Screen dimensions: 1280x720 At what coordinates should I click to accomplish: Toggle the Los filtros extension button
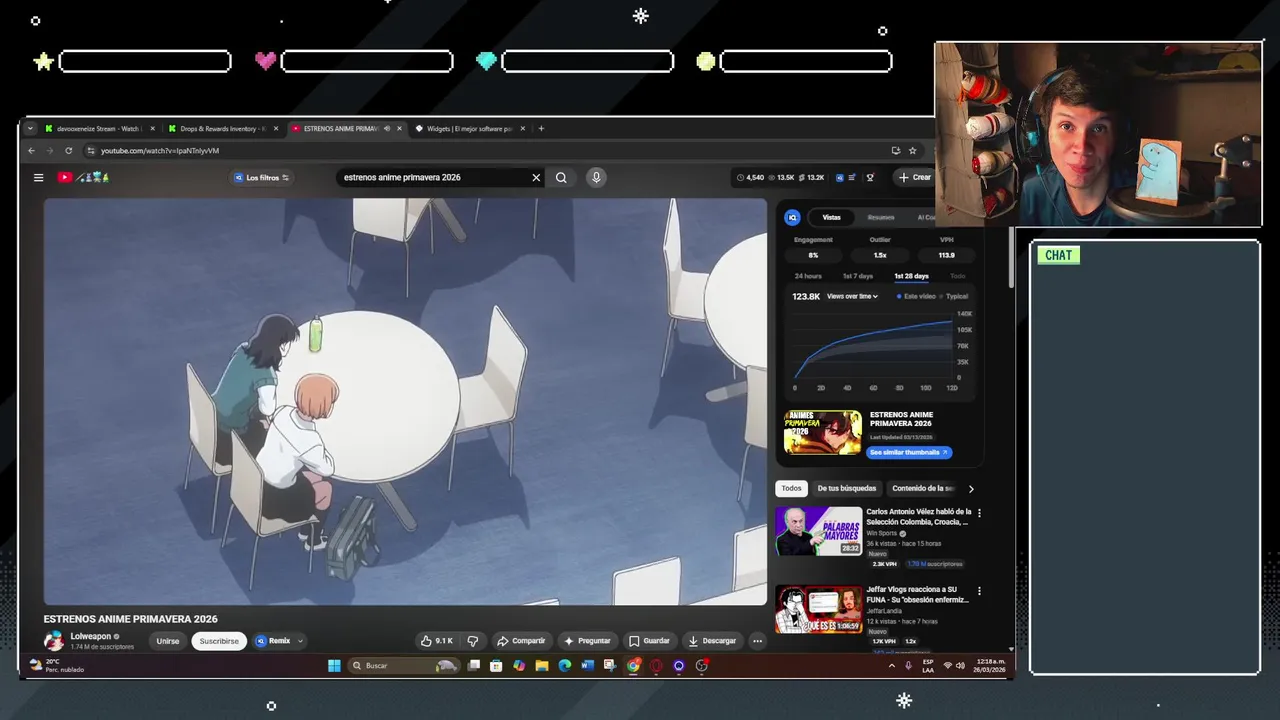pos(261,177)
